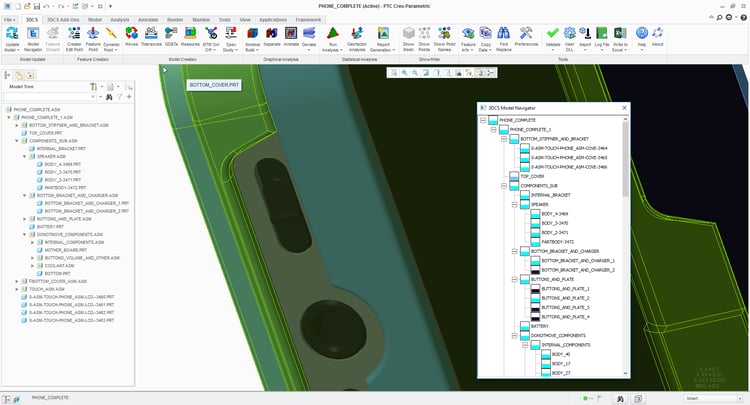Click the search magnifier near title bar
Viewport: 750px width, 405px height.
tap(719, 17)
